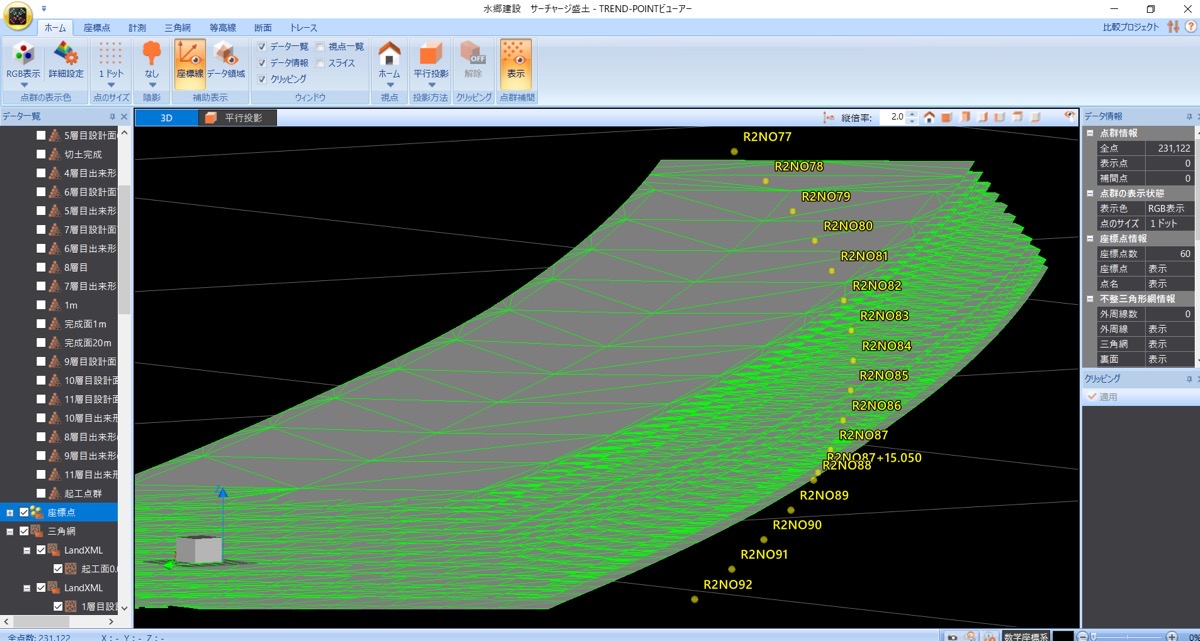This screenshot has height=641, width=1200.
Task: Enable the スライス checkbox
Action: tap(320, 63)
